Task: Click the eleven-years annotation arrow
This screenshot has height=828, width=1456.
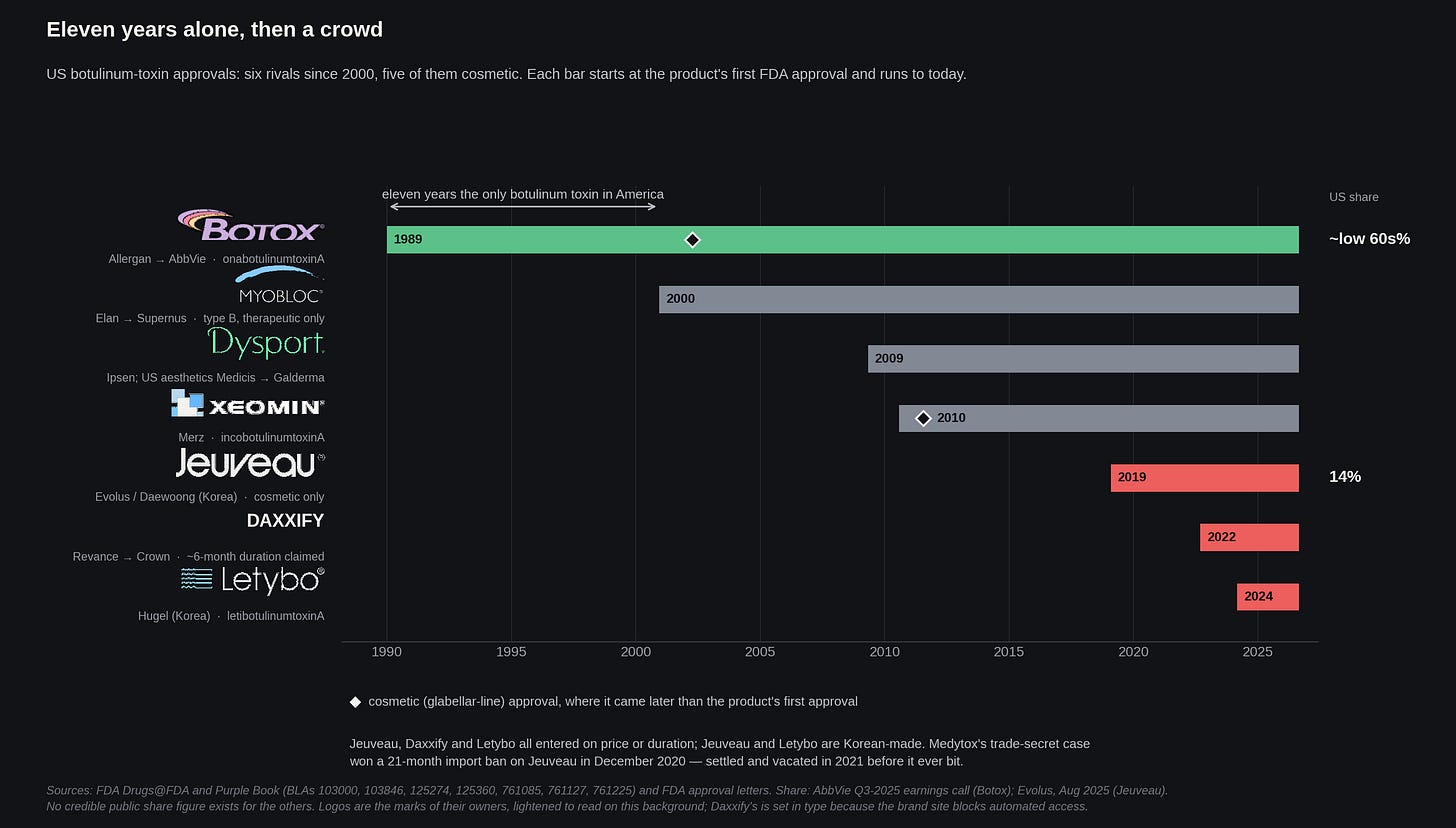Action: pyautogui.click(x=523, y=206)
